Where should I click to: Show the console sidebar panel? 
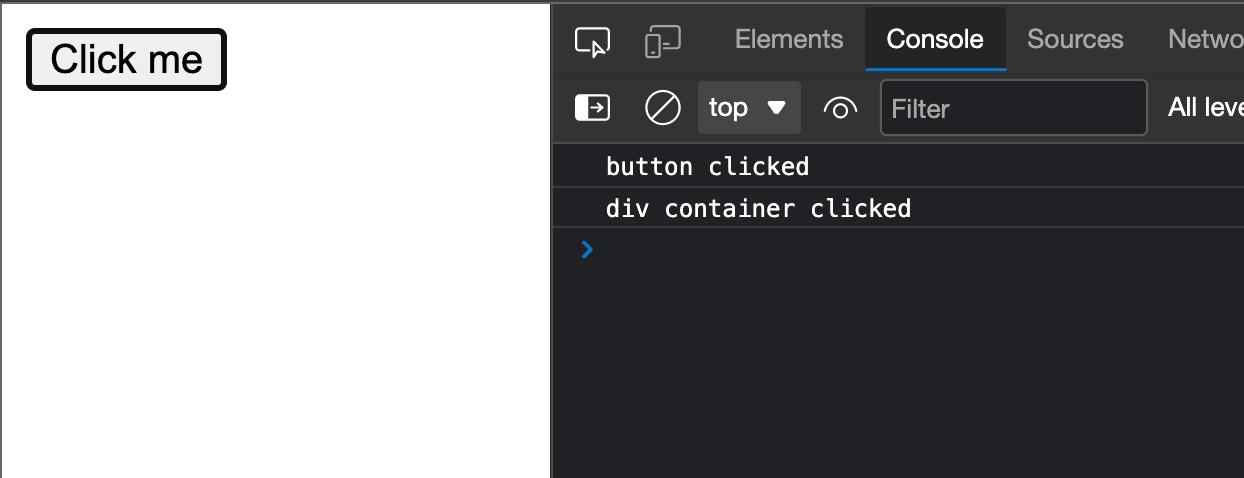pyautogui.click(x=592, y=107)
